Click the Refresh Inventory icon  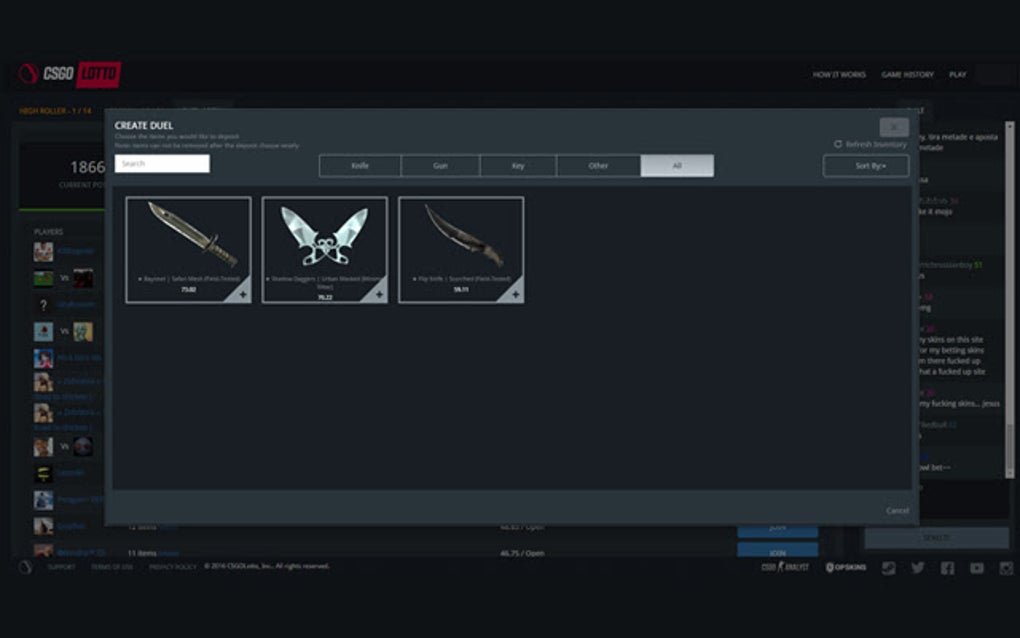pos(836,144)
